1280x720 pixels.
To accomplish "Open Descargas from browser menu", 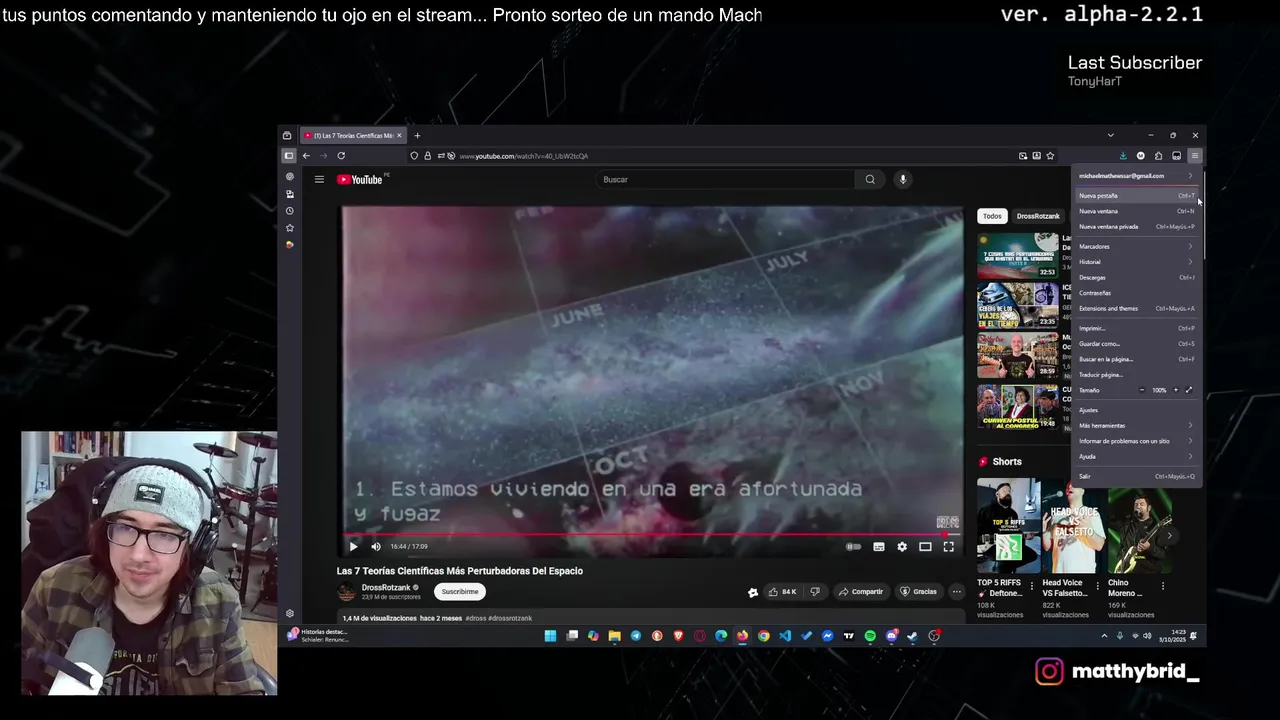I will 1136,278.
